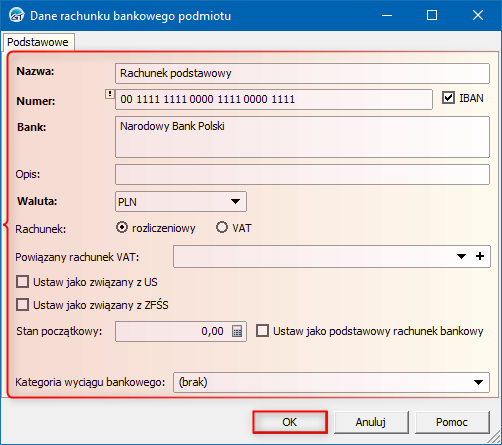Select the rozliczeniowy account type

(122, 228)
